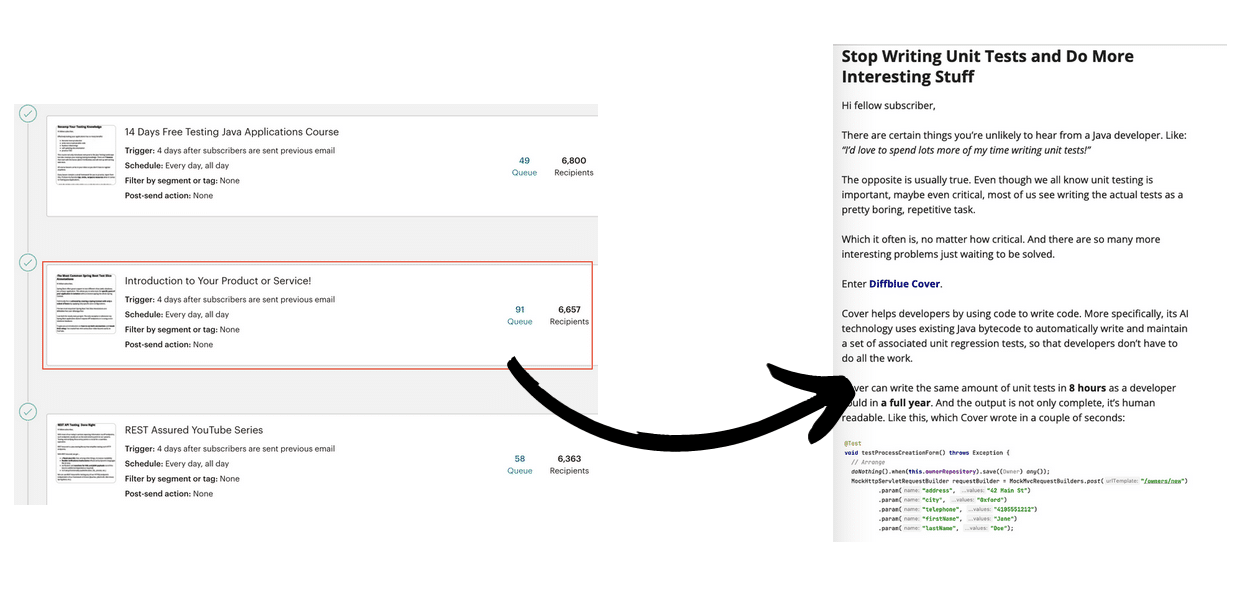Click the Trigger line of 14 Days course email
The height and width of the screenshot is (610, 1258).
point(230,150)
